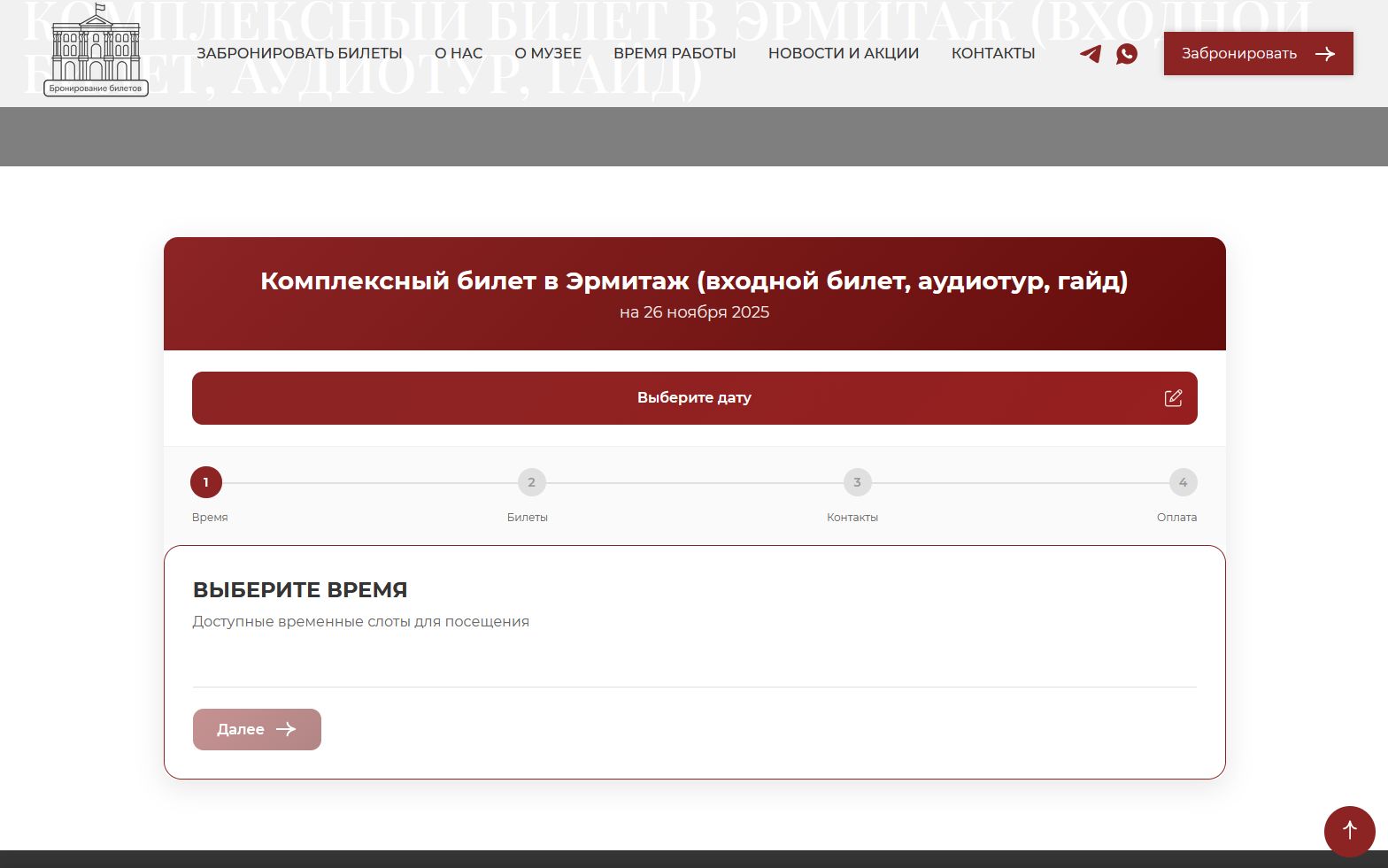This screenshot has height=868, width=1388.
Task: Open ВРЕМЯ РАБОТЫ menu item
Action: [x=675, y=53]
